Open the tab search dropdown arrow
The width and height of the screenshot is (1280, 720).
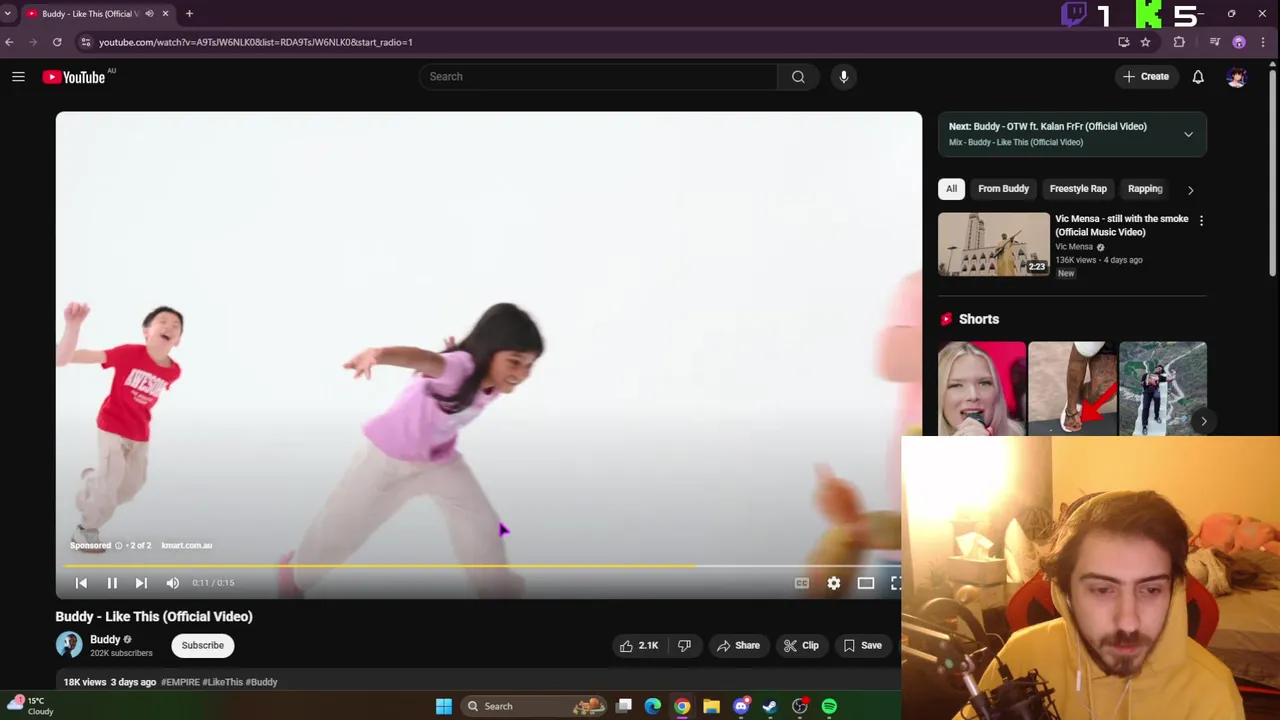click(8, 14)
